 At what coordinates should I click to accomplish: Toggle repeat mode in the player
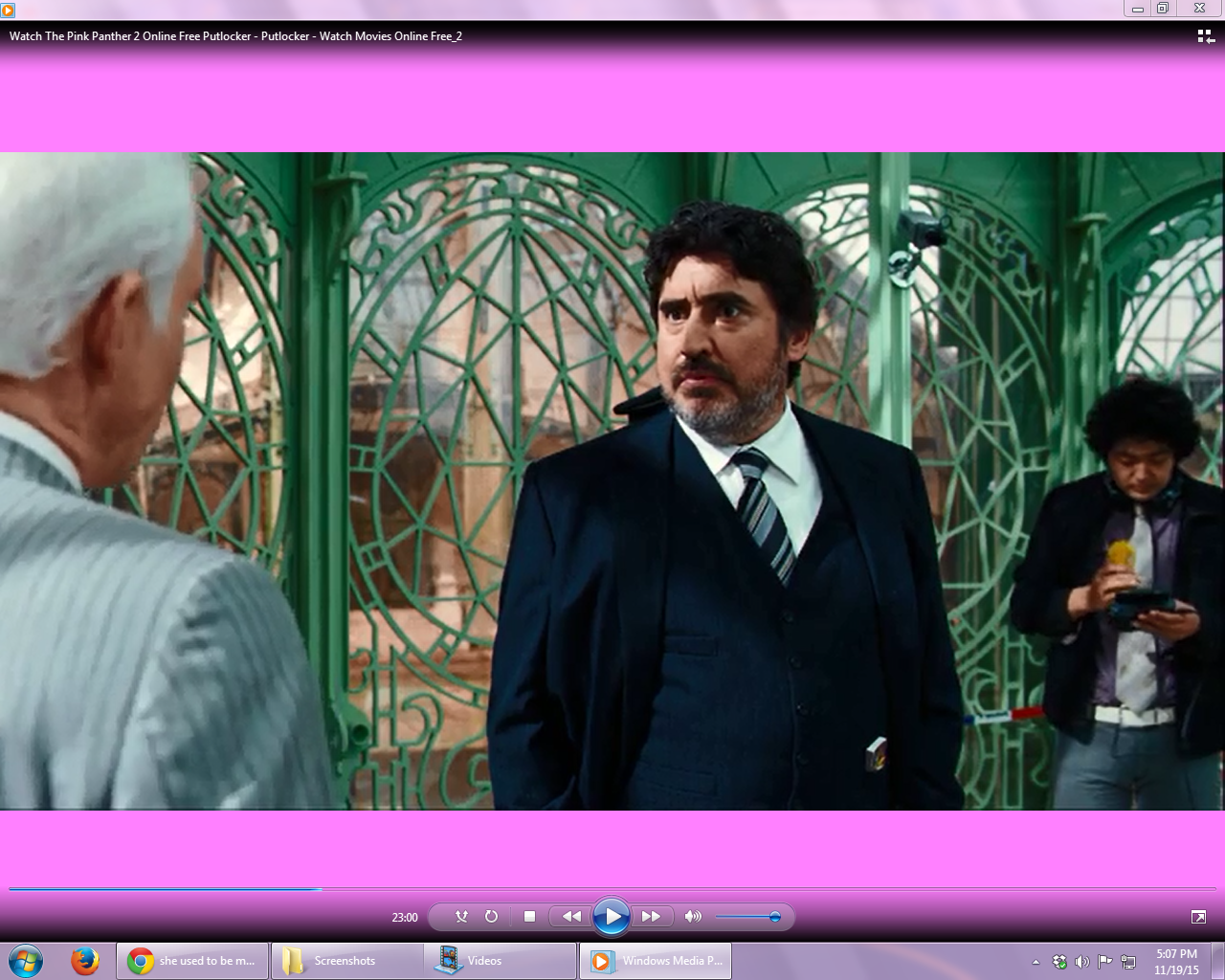pos(491,917)
